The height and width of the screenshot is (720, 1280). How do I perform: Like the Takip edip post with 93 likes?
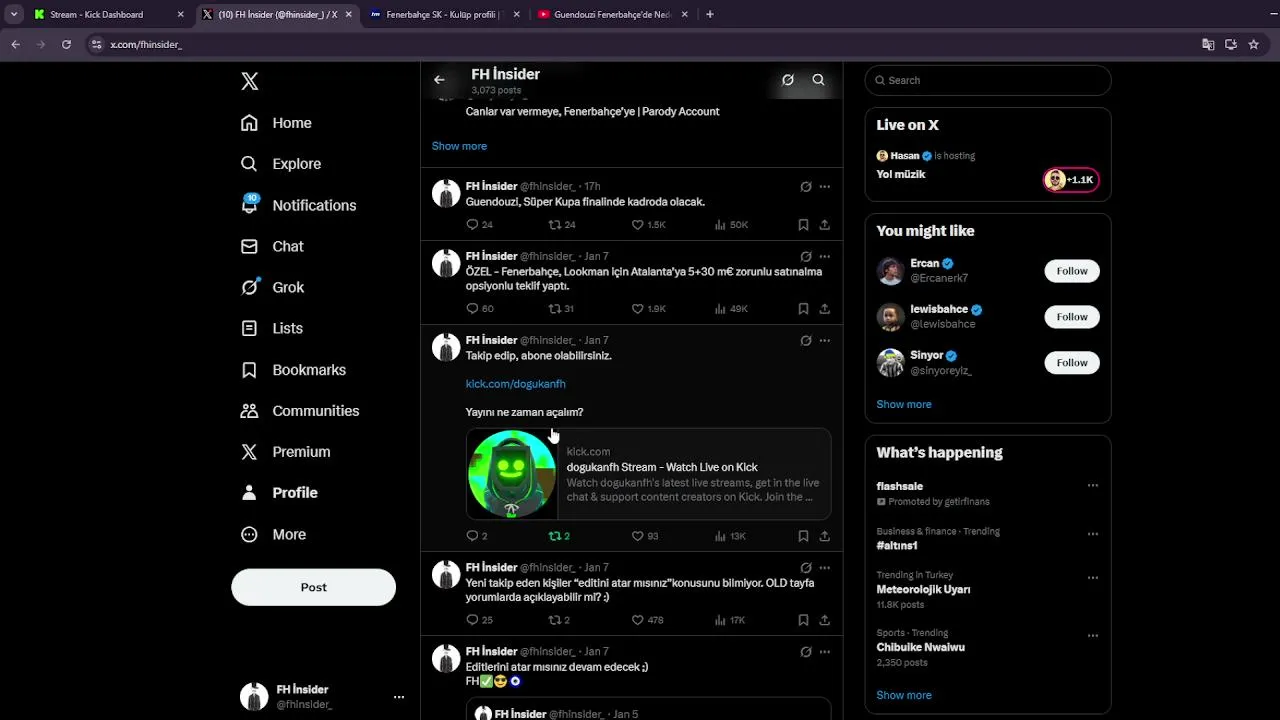[645, 536]
